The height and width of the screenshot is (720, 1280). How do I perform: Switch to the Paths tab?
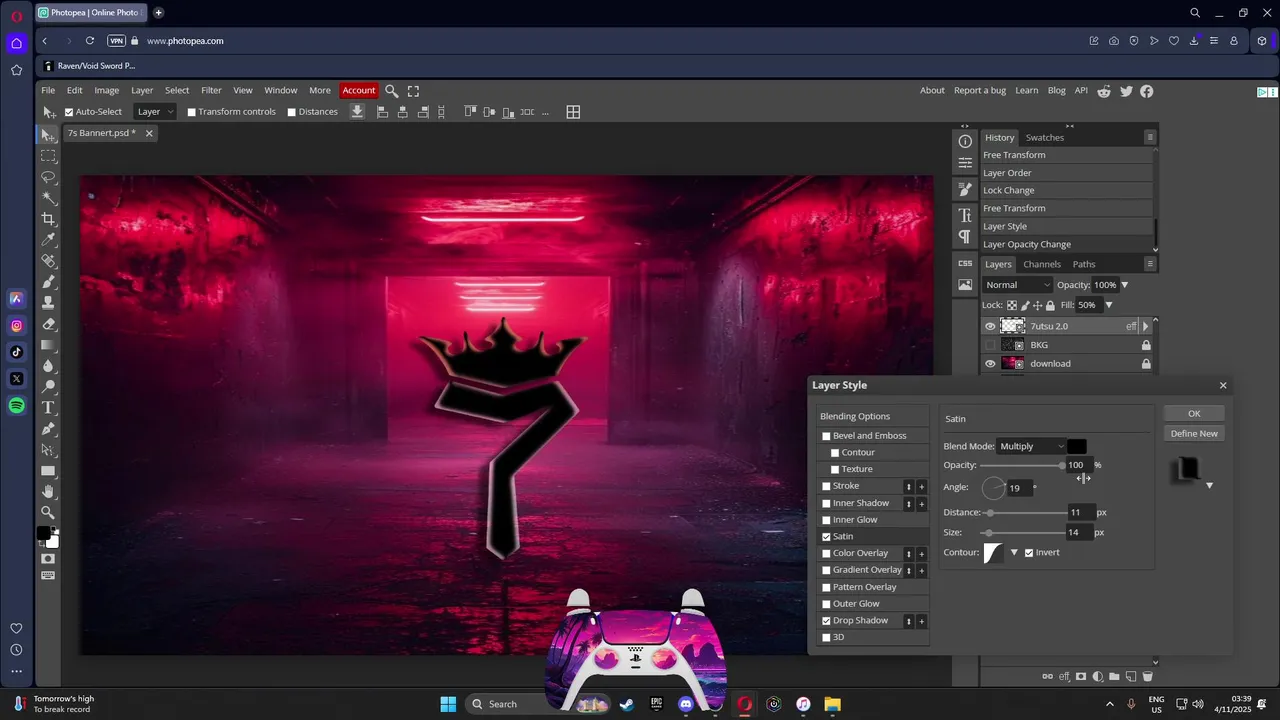1084,264
